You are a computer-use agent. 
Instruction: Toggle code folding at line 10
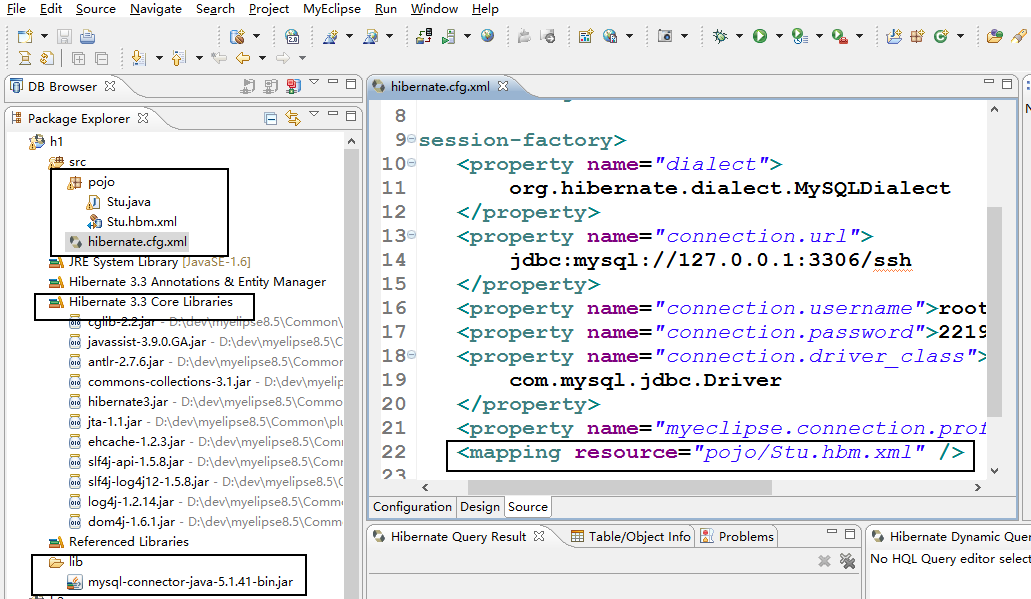click(411, 162)
